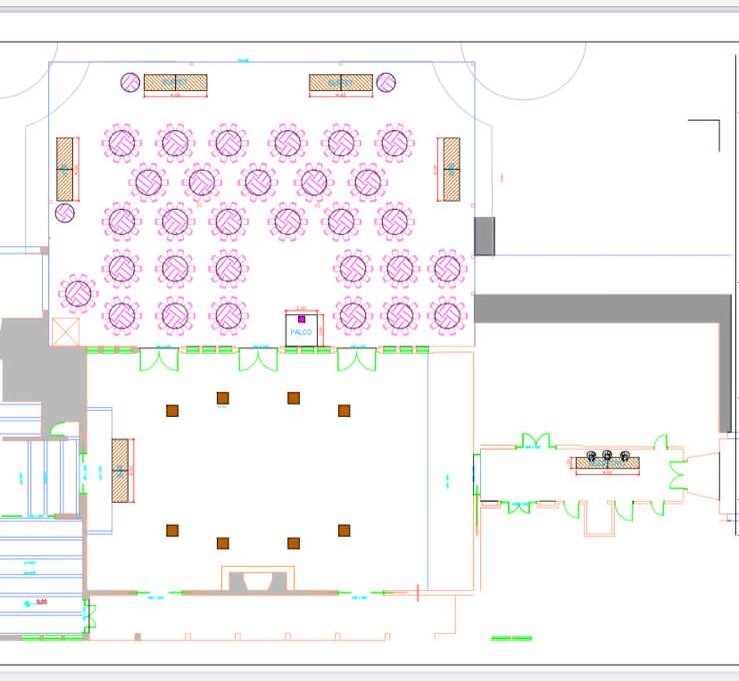The width and height of the screenshot is (739, 681).
Task: Click the isolated green line segment at bottom right
Action: click(511, 638)
